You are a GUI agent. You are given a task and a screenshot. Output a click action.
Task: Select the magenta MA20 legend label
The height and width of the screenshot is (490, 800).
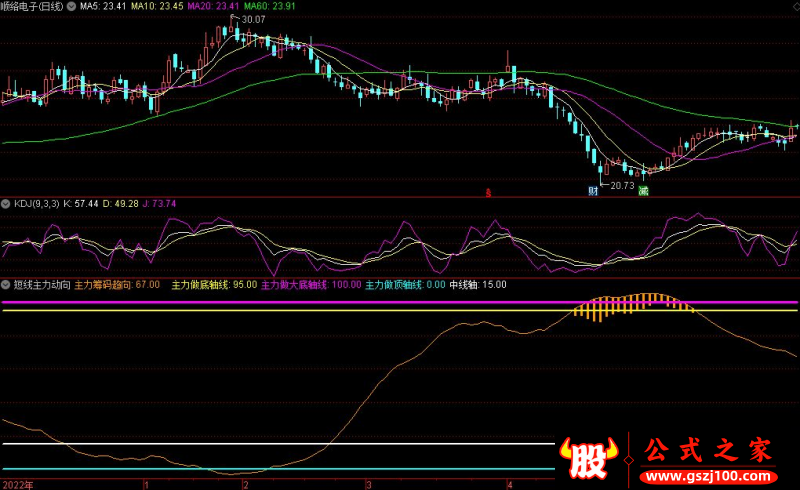pos(215,6)
